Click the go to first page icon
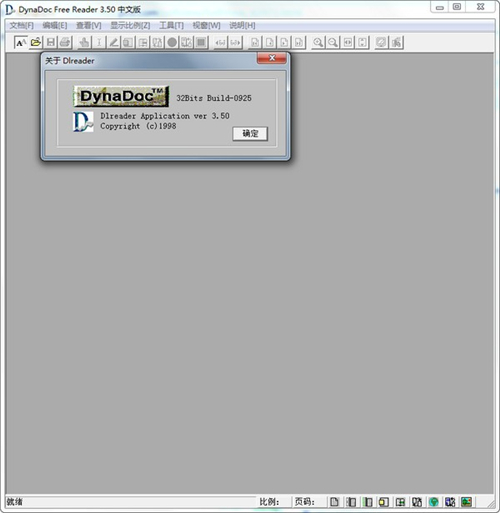Screen dimensions: 500x513 (255, 43)
